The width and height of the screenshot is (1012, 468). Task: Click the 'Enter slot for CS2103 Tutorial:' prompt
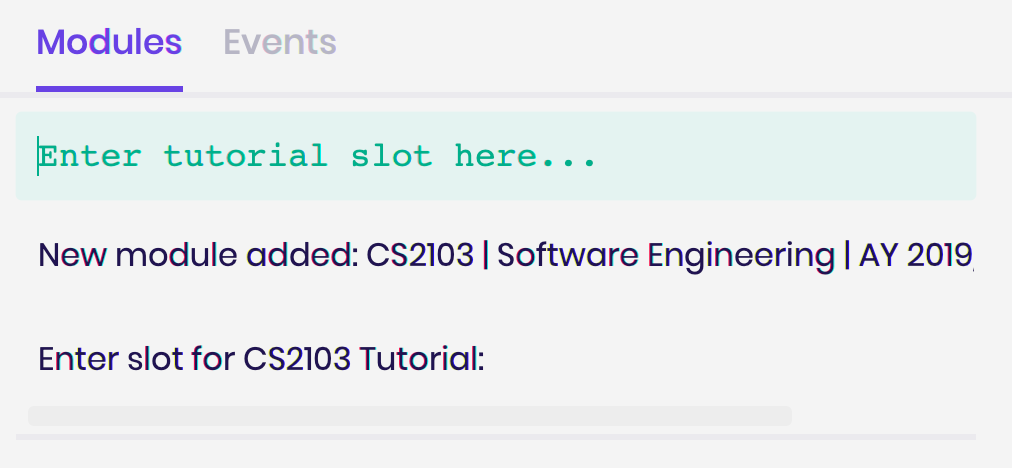tap(261, 359)
